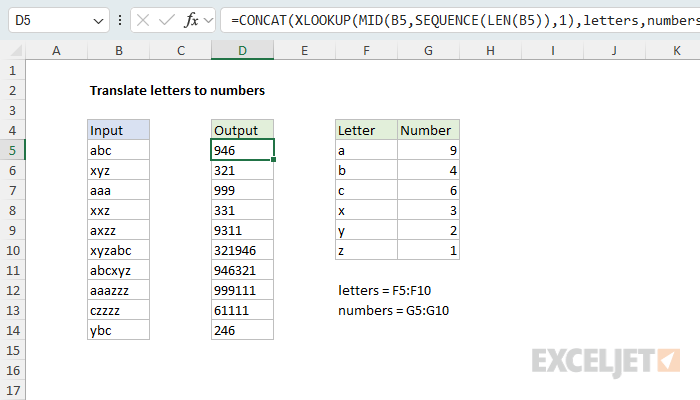The image size is (700, 400).
Task: Select row 5 header
Action: click(x=12, y=150)
